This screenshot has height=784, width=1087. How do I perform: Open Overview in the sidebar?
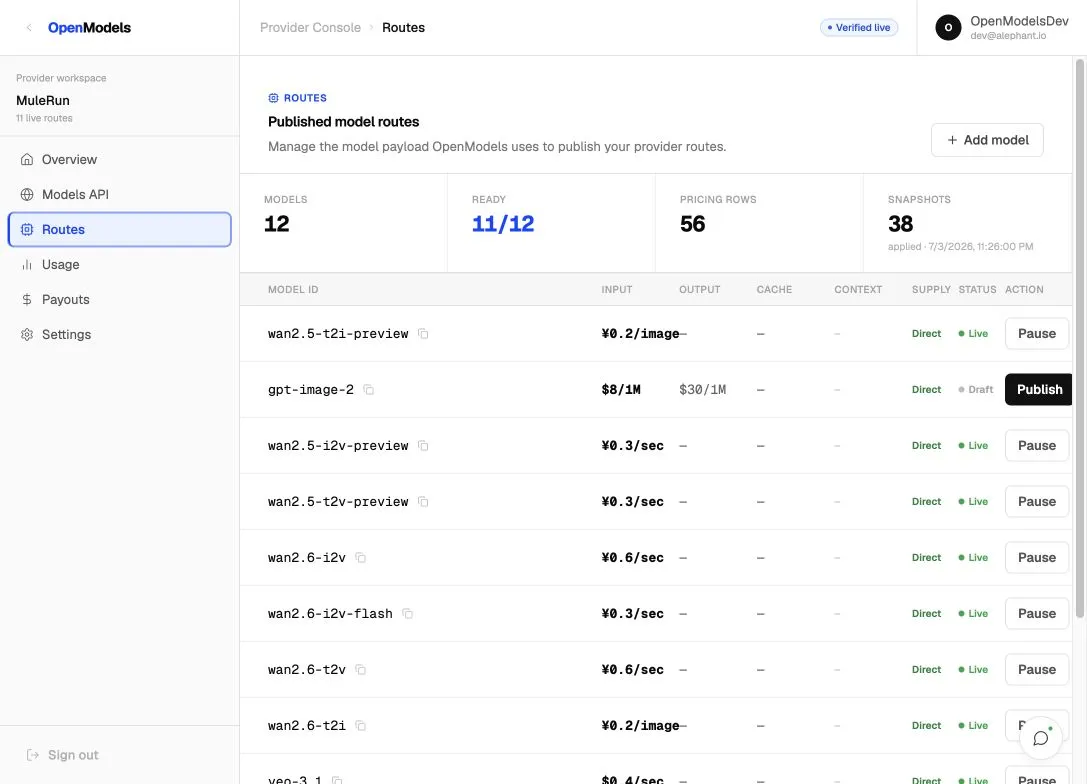tap(119, 159)
